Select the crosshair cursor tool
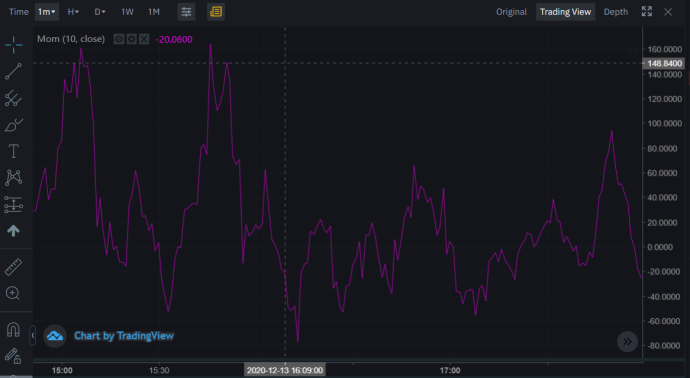Screen dimensions: 690x378 pyautogui.click(x=14, y=45)
